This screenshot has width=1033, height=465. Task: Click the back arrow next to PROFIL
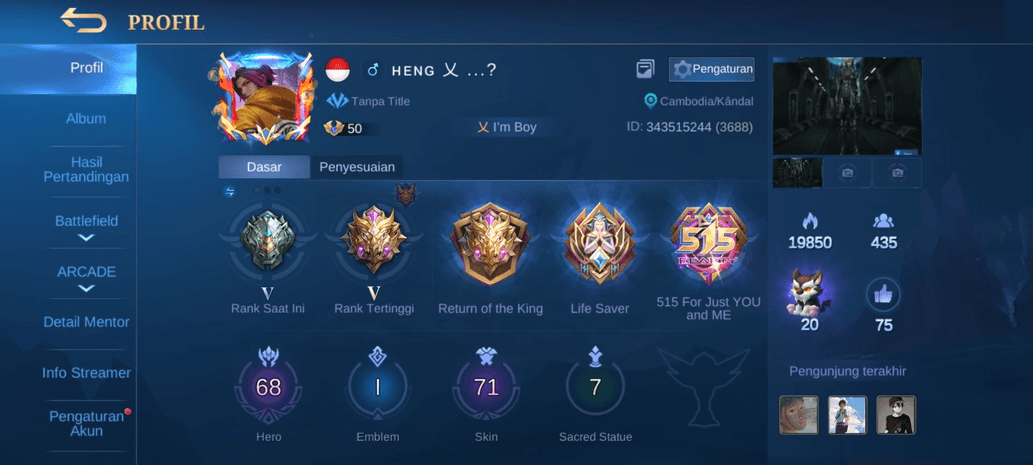83,21
